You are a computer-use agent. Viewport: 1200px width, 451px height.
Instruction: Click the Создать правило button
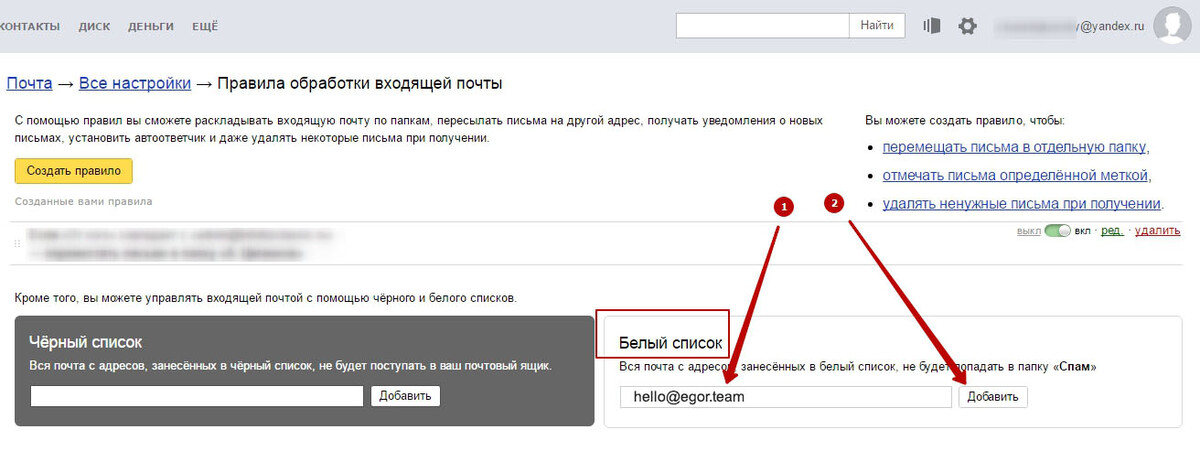[x=74, y=171]
